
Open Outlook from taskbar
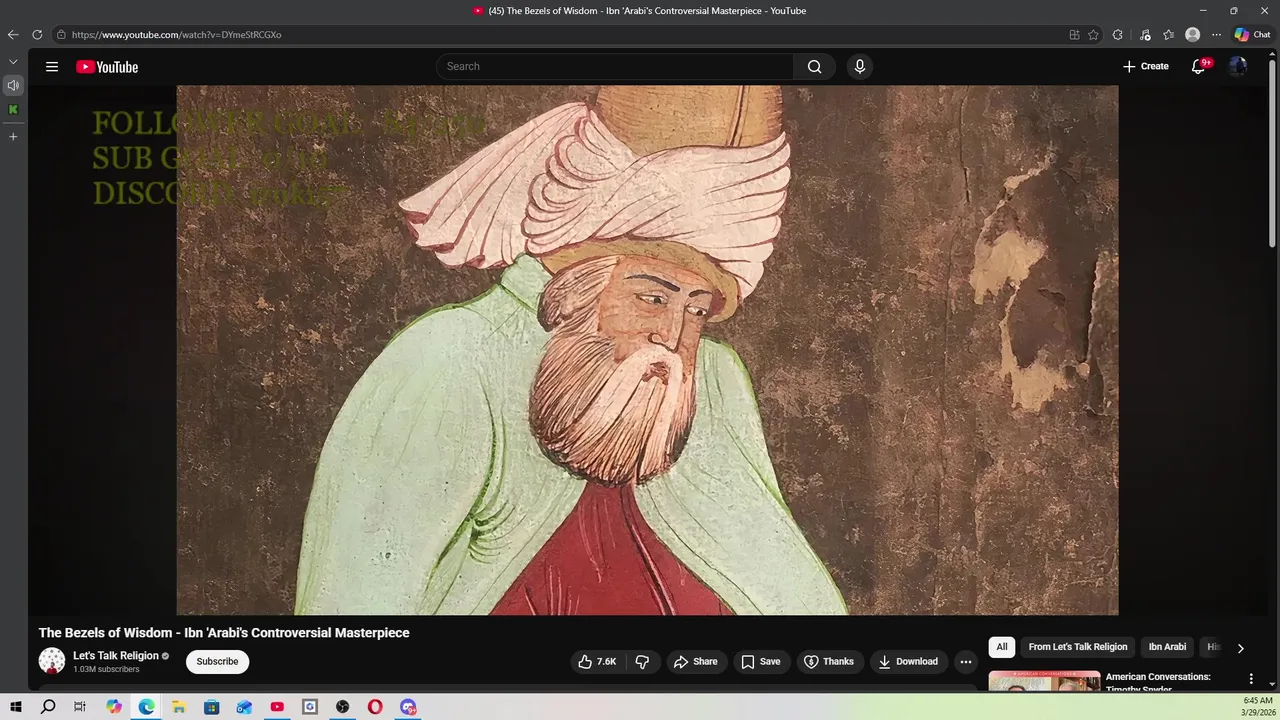(x=244, y=707)
